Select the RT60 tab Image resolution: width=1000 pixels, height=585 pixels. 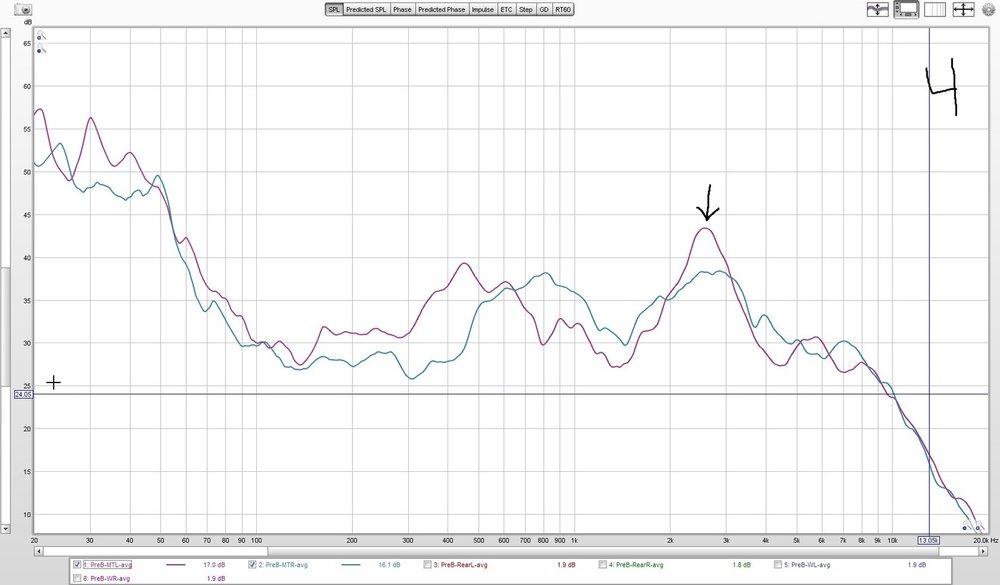(562, 10)
